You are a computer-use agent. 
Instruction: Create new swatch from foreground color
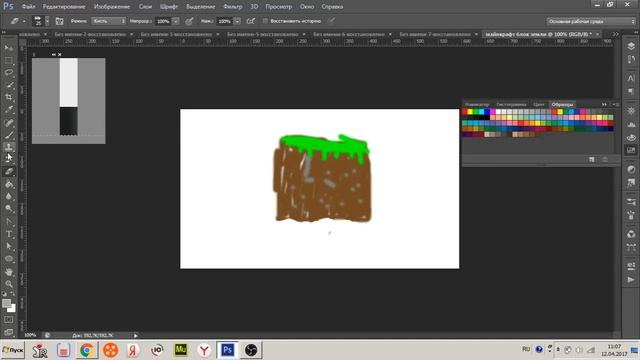(592, 160)
